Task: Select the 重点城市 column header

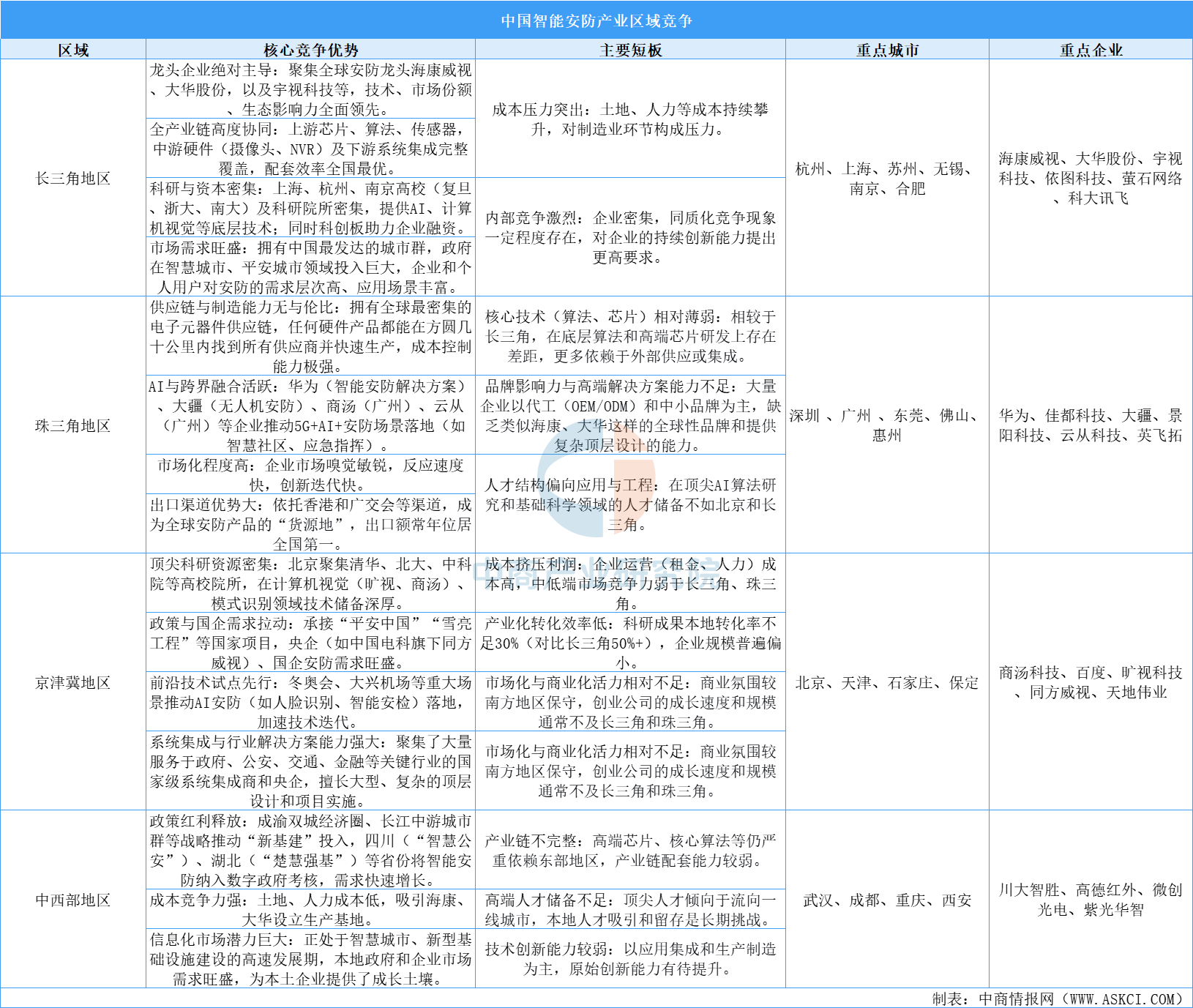Action: [887, 50]
